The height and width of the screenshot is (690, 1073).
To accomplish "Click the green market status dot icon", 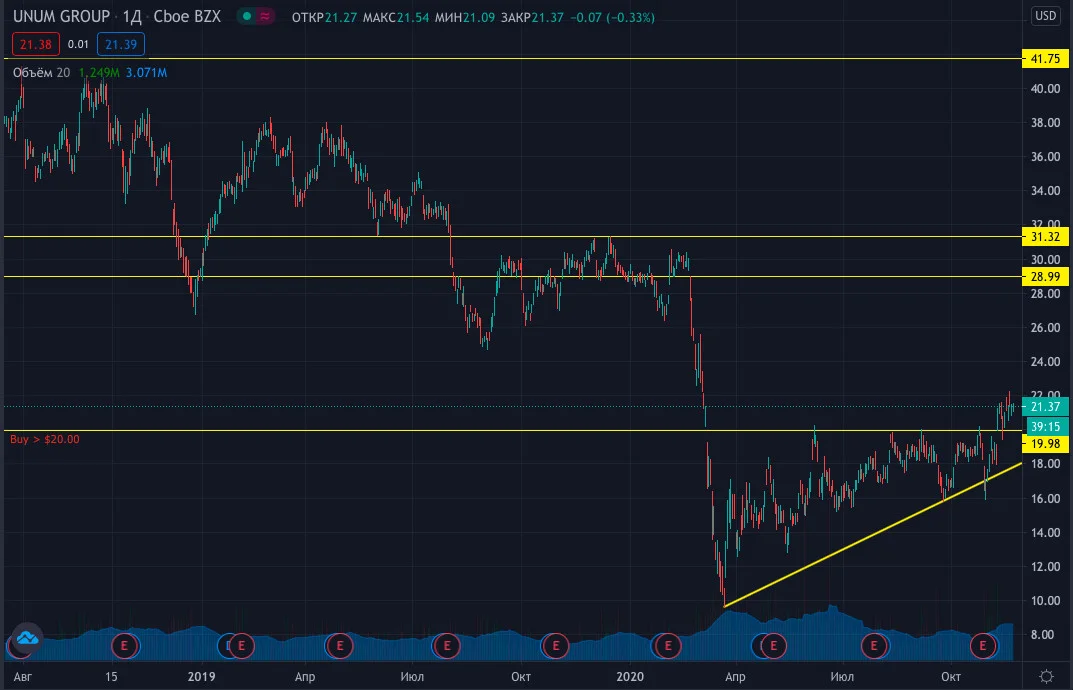I will coord(247,16).
